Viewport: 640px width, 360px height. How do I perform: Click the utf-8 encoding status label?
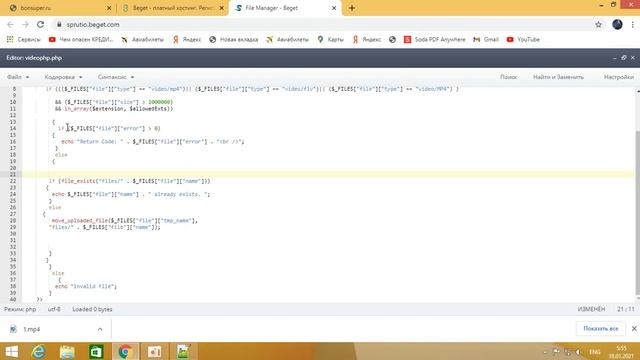[54, 309]
